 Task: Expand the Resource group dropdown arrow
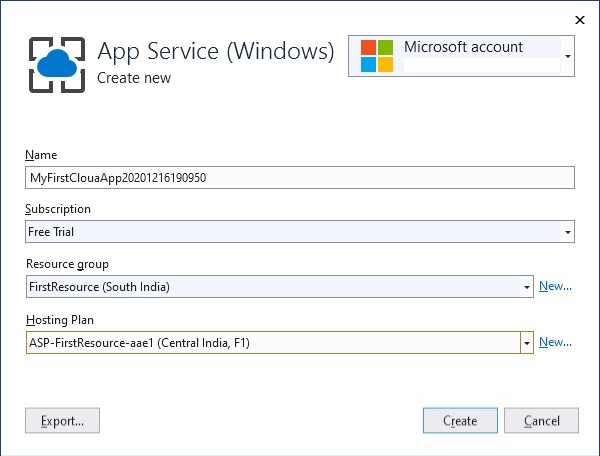[x=527, y=287]
